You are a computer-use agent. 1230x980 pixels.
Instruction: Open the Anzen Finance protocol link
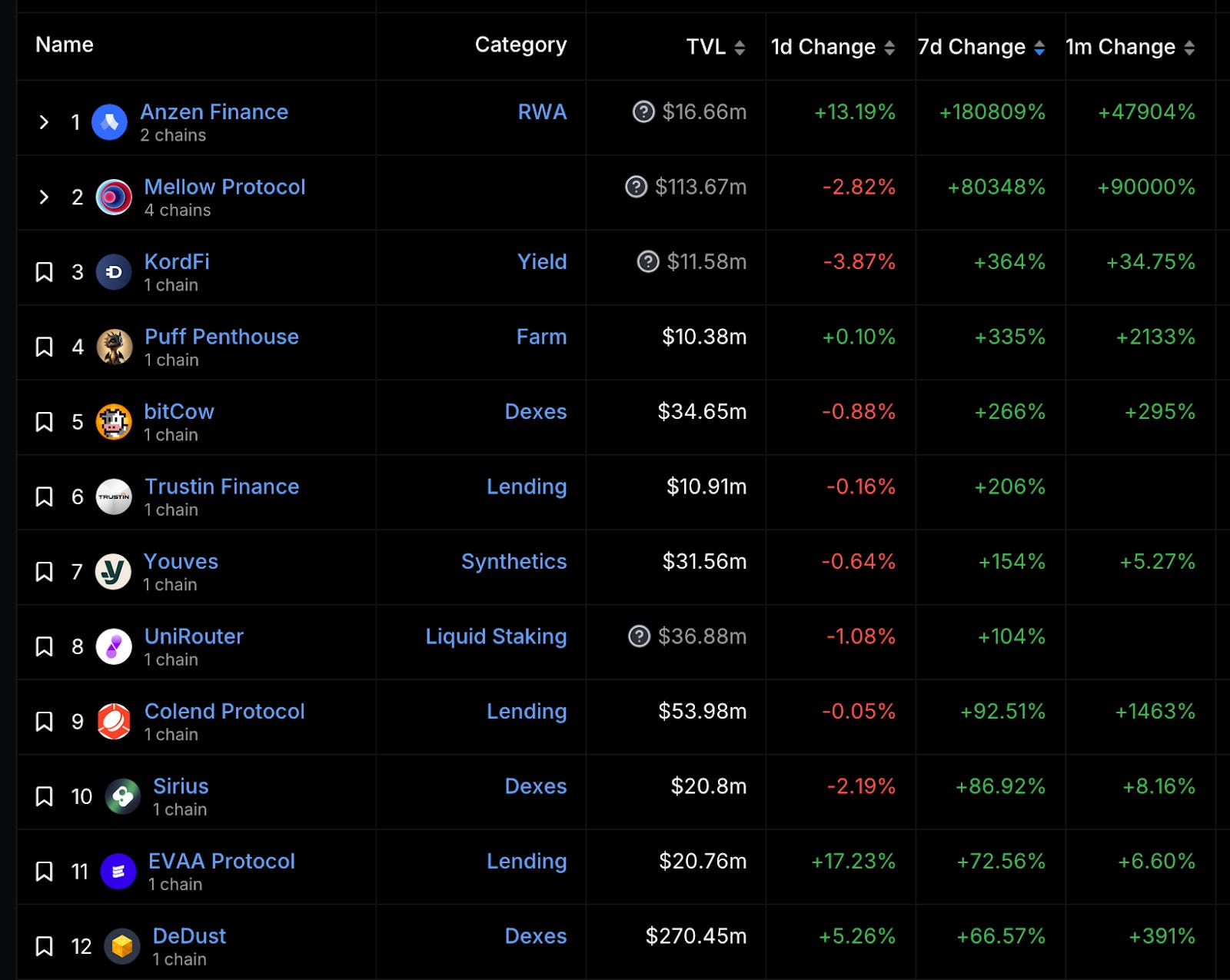[214, 112]
